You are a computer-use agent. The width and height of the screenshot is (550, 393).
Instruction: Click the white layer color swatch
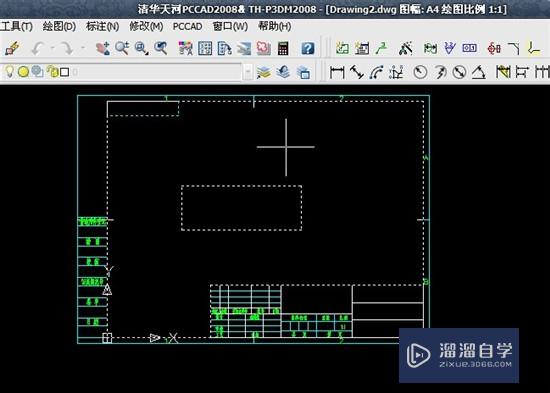(65, 72)
